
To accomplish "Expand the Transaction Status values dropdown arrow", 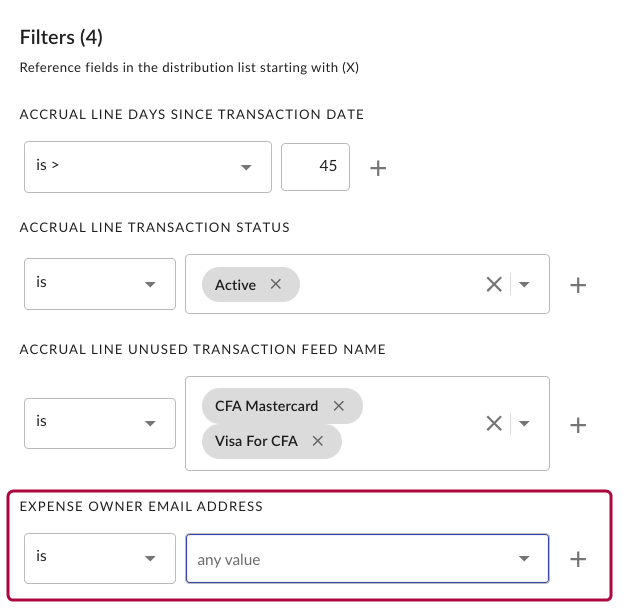I will point(525,285).
